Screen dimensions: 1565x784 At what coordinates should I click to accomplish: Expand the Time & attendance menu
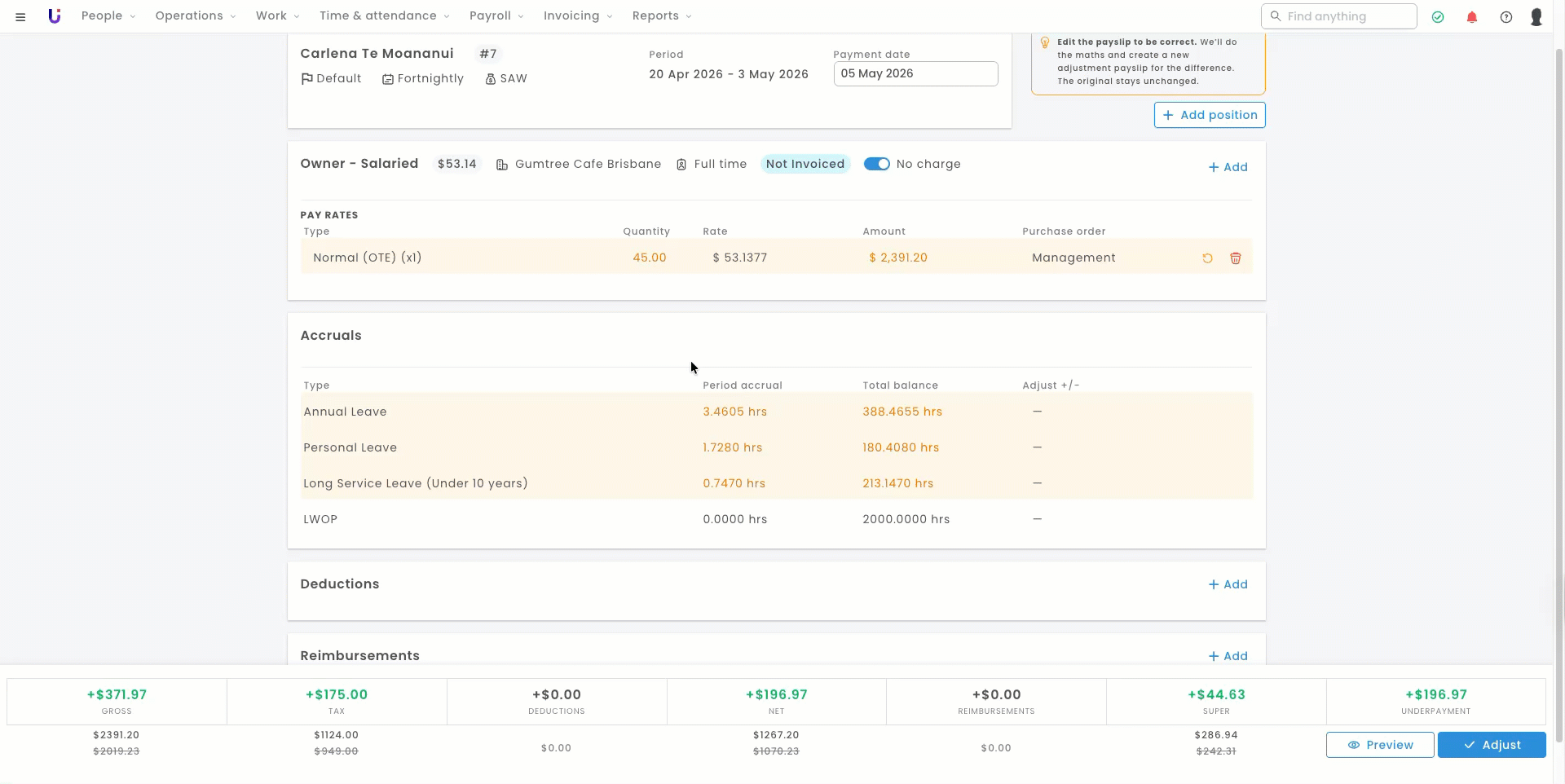pos(385,16)
